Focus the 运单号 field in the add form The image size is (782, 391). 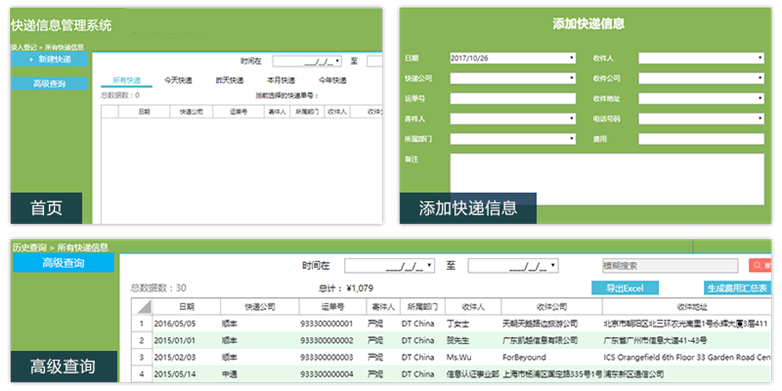coord(513,99)
